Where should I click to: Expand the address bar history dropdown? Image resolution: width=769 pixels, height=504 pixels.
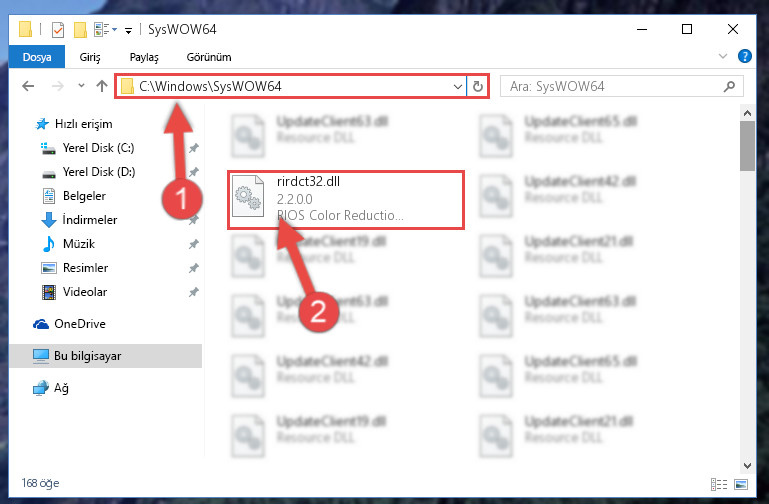click(x=458, y=87)
